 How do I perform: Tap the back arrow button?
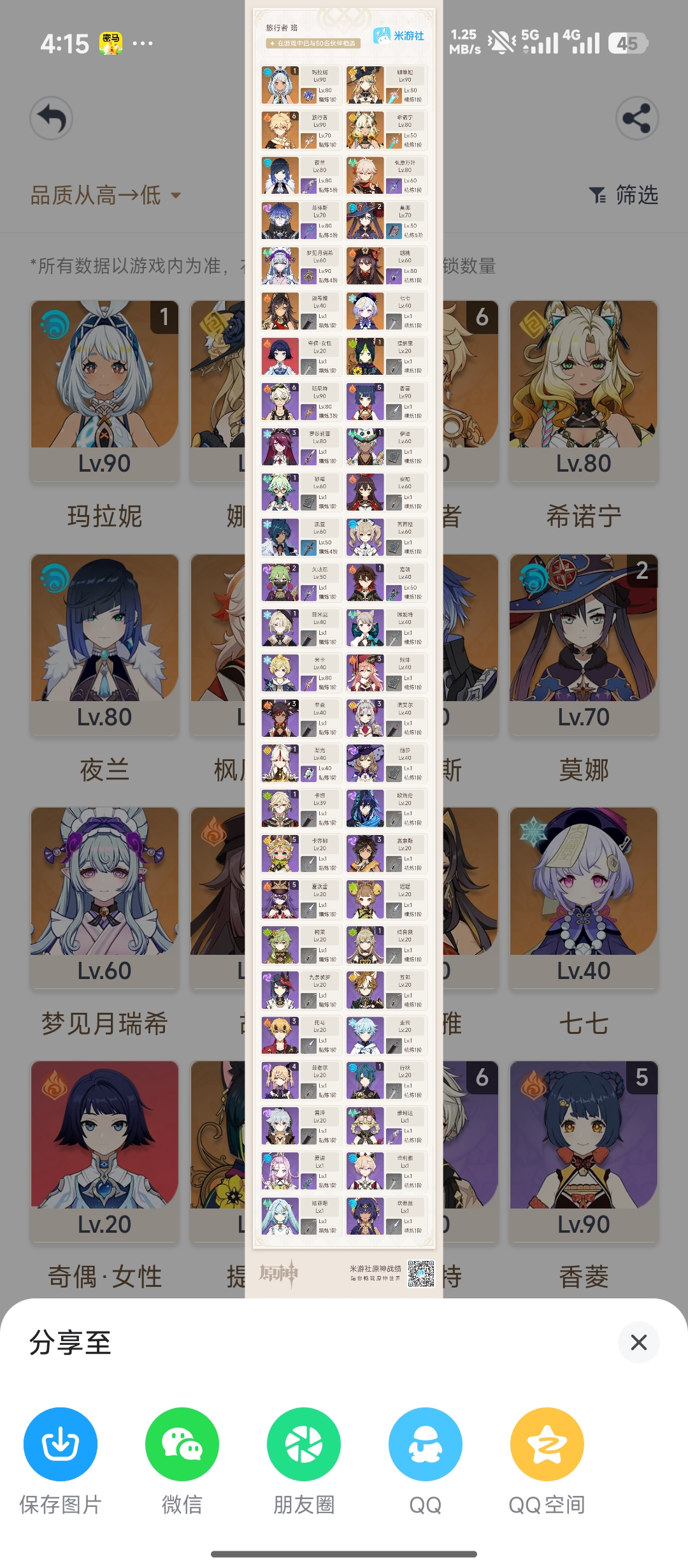(x=52, y=119)
